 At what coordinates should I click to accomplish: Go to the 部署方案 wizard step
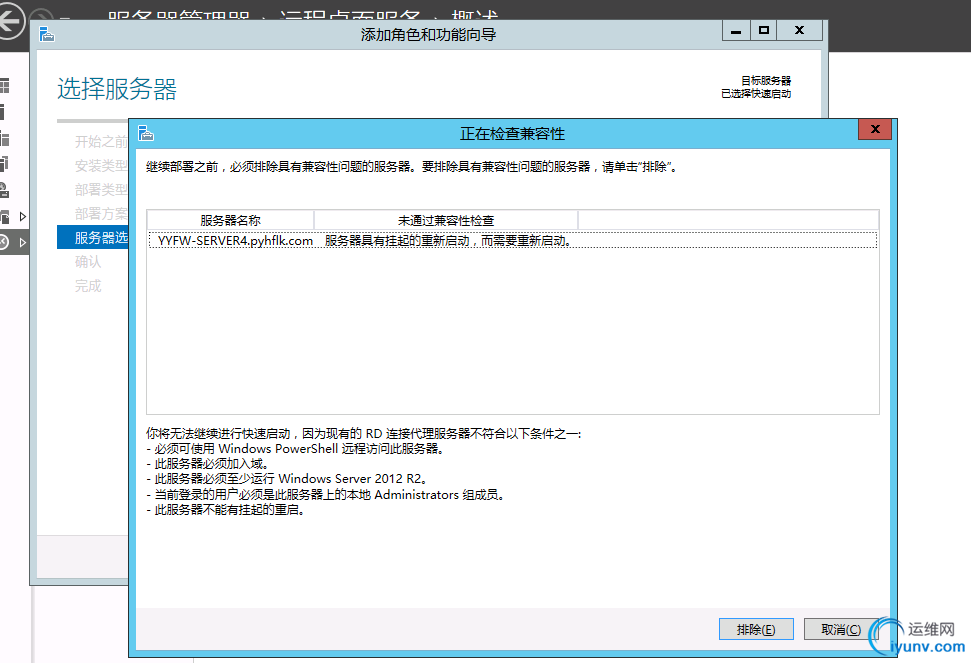[101, 214]
